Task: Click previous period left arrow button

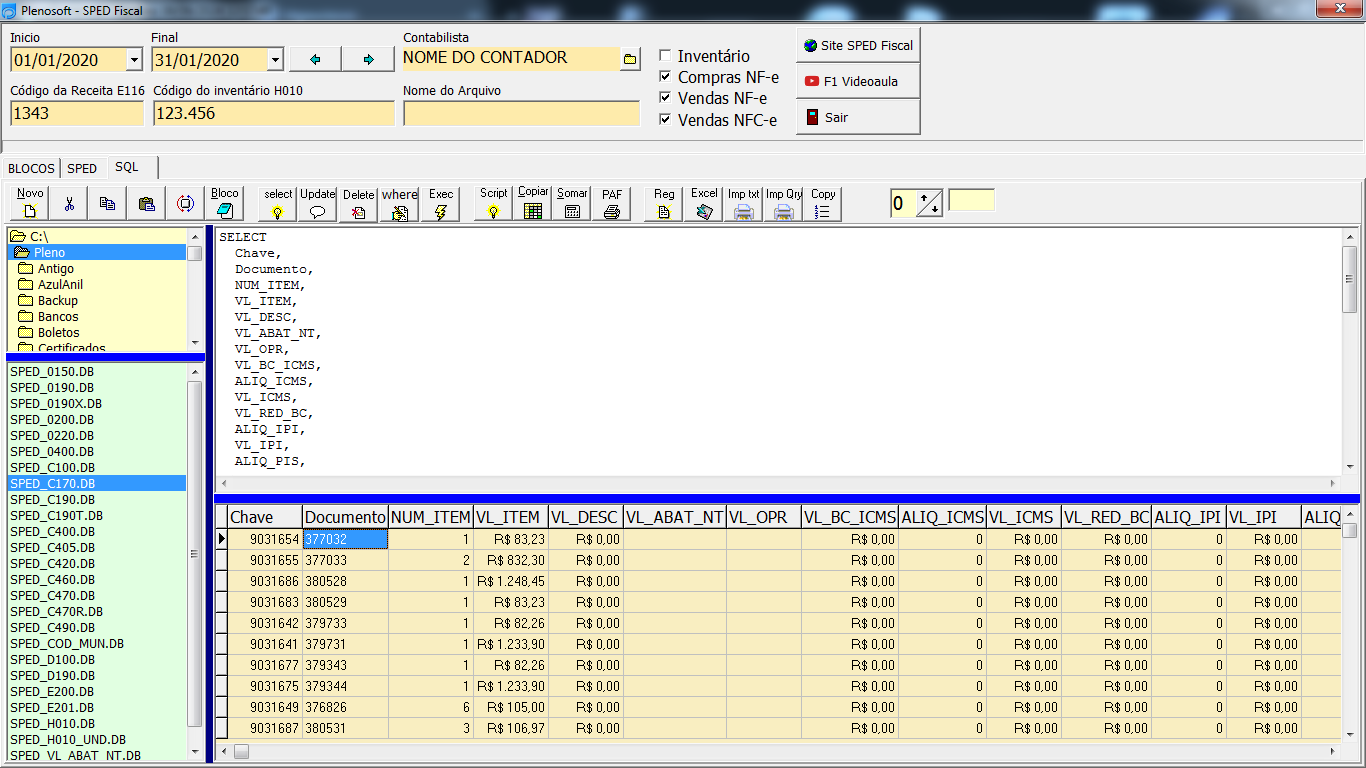Action: (x=315, y=60)
